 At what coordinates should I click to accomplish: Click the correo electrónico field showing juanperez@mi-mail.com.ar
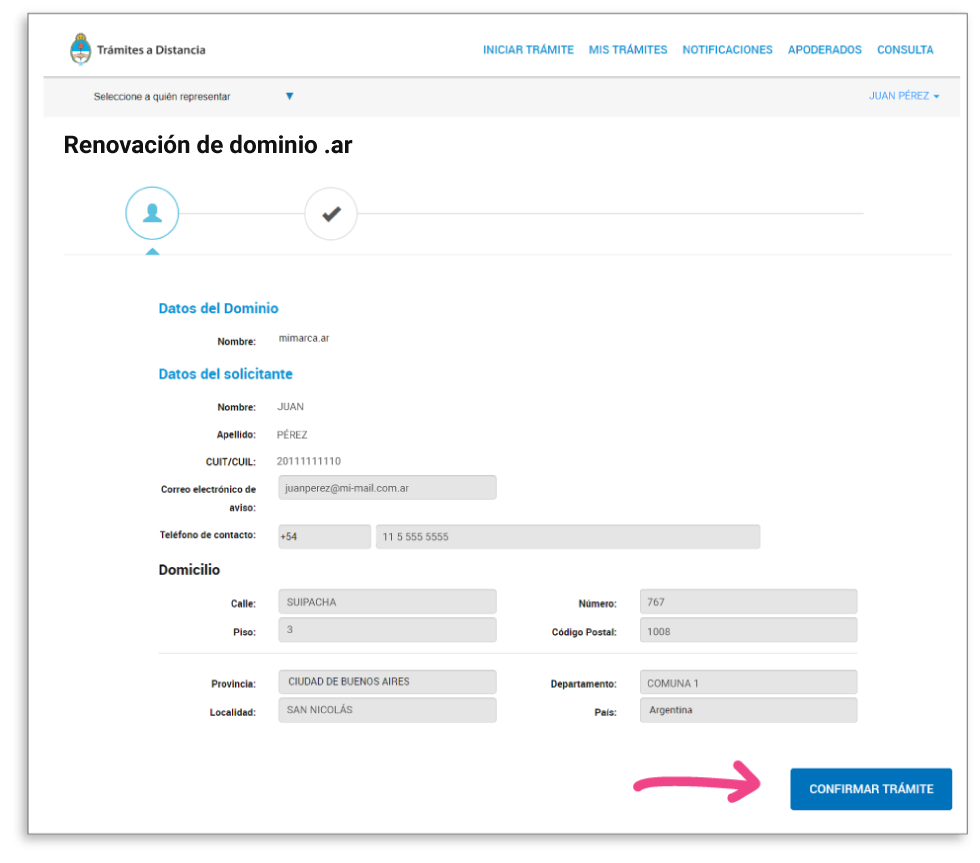(x=387, y=487)
